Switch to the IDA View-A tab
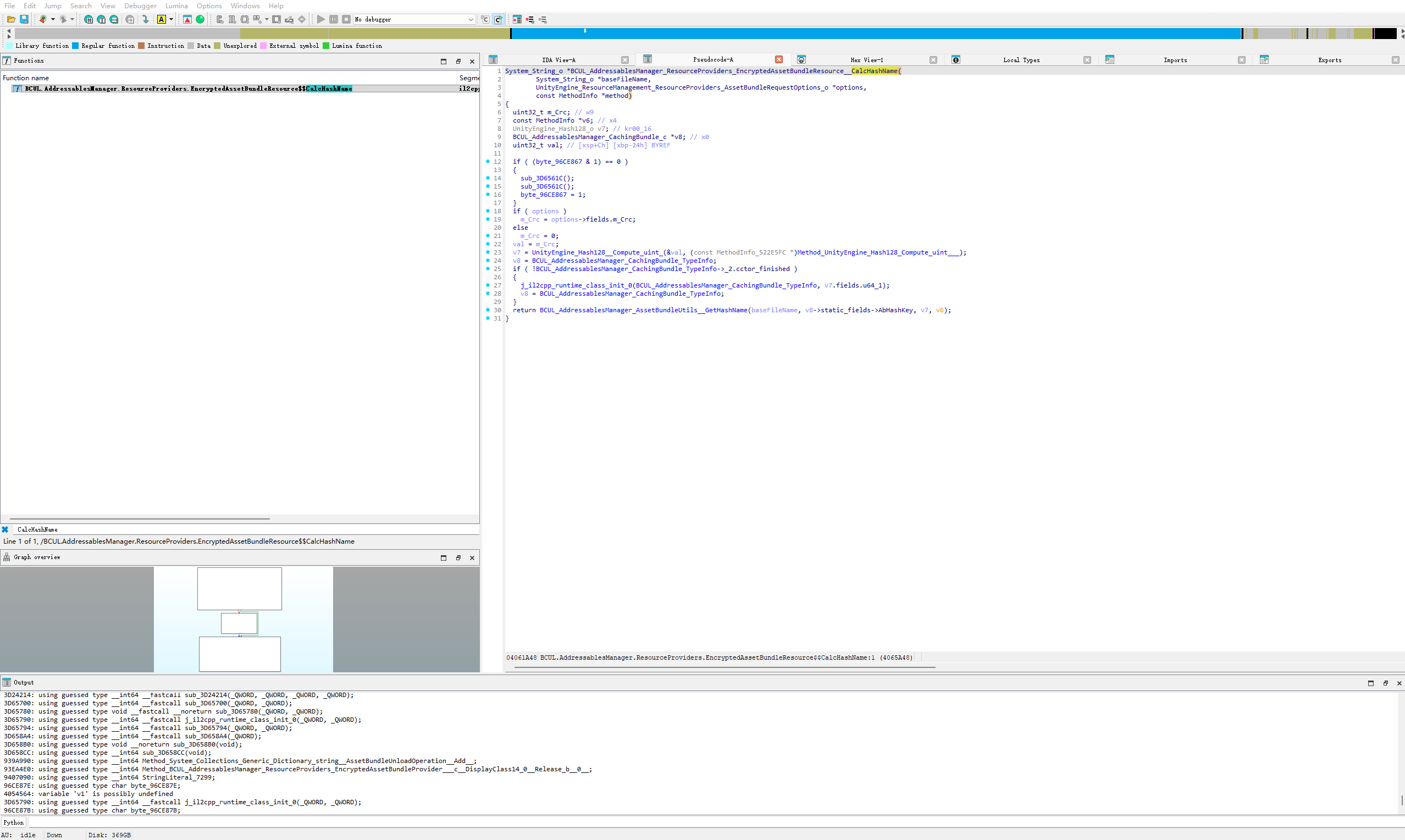1405x840 pixels. click(x=558, y=60)
